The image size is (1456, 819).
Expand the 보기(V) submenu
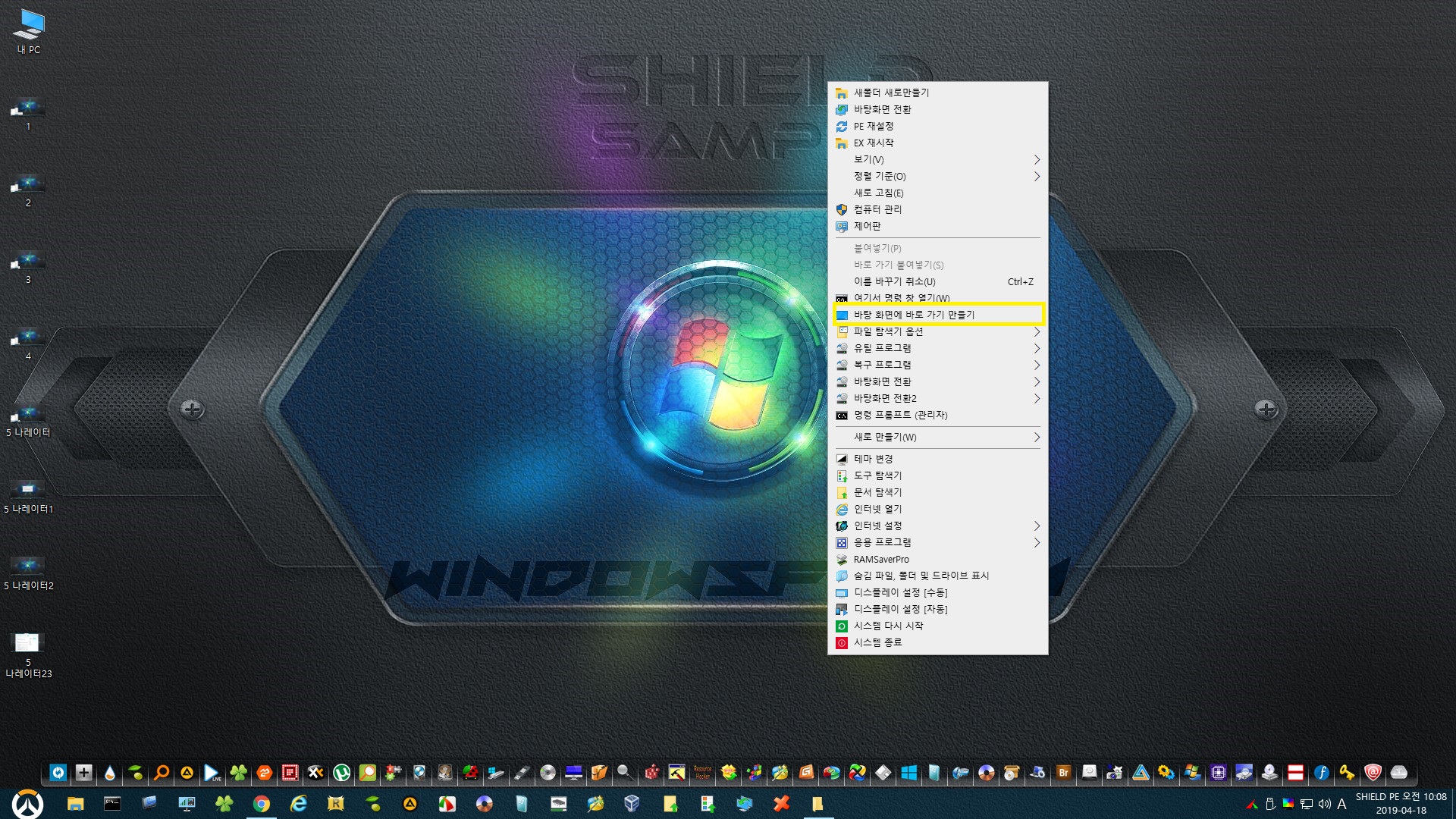click(x=937, y=159)
